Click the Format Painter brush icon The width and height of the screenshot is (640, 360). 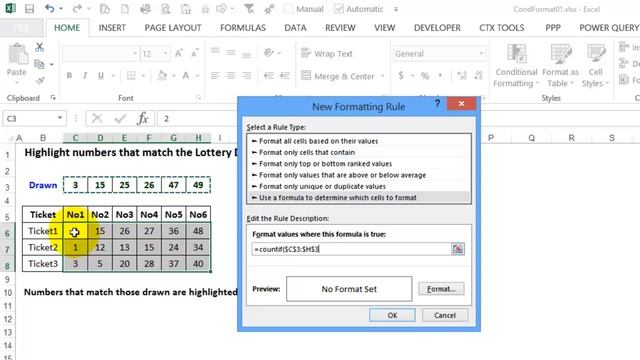tap(40, 80)
